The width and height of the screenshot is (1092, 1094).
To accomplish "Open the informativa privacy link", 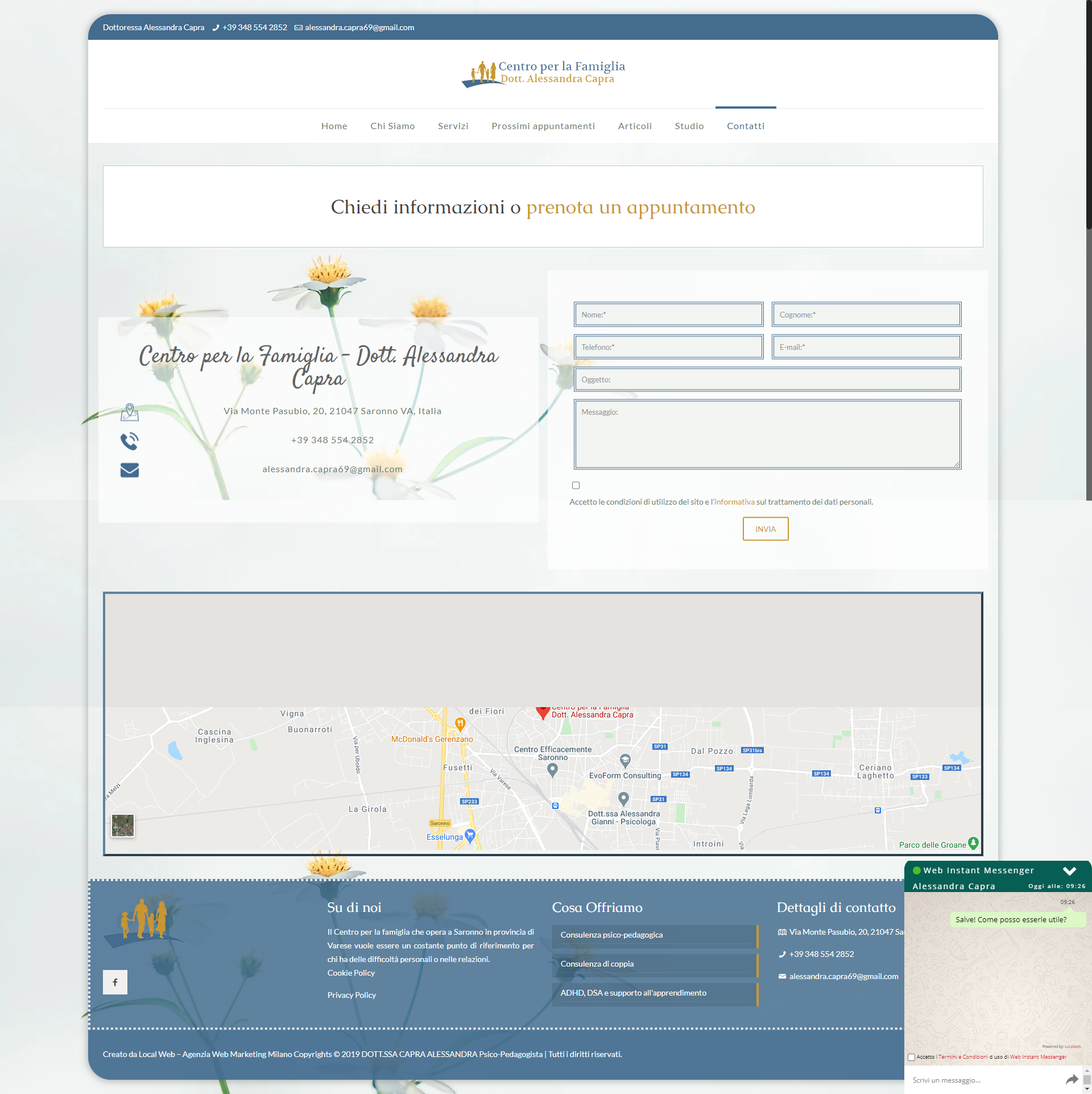I will 734,502.
